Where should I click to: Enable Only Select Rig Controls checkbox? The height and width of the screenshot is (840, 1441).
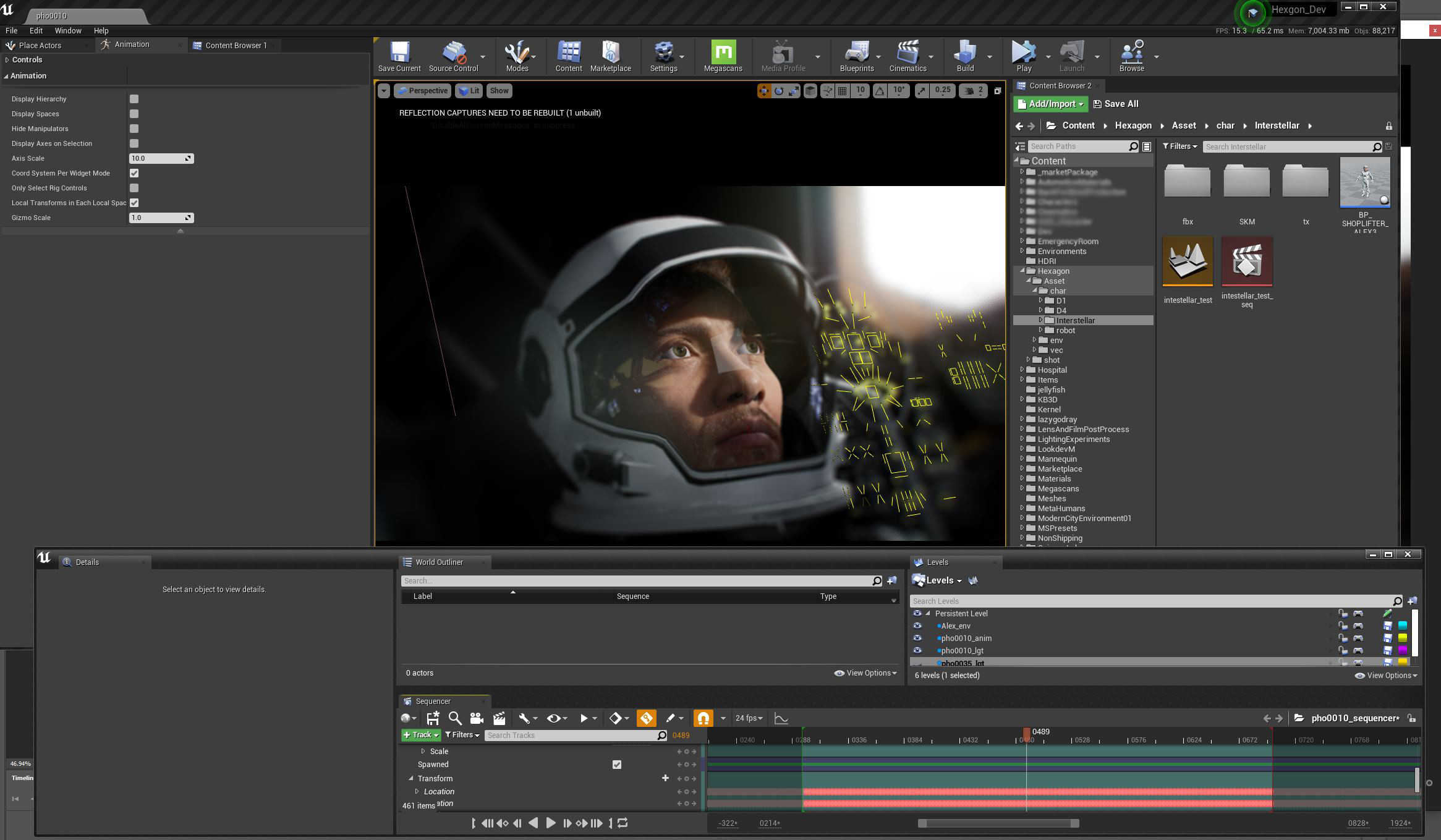(x=134, y=188)
